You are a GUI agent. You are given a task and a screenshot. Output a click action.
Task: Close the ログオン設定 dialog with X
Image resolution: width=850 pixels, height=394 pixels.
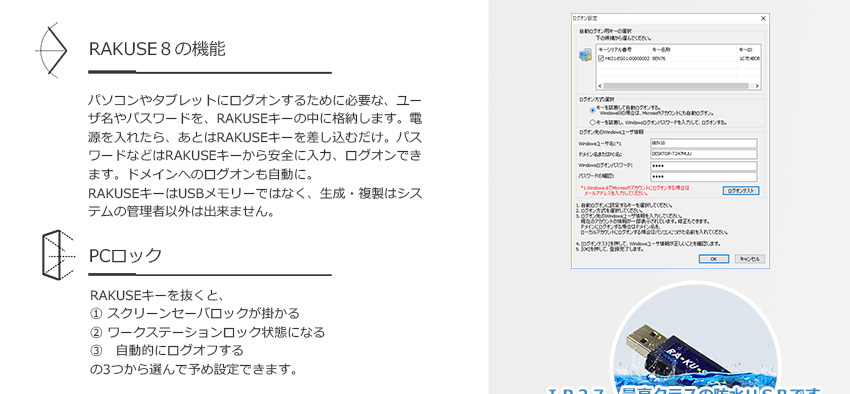763,18
